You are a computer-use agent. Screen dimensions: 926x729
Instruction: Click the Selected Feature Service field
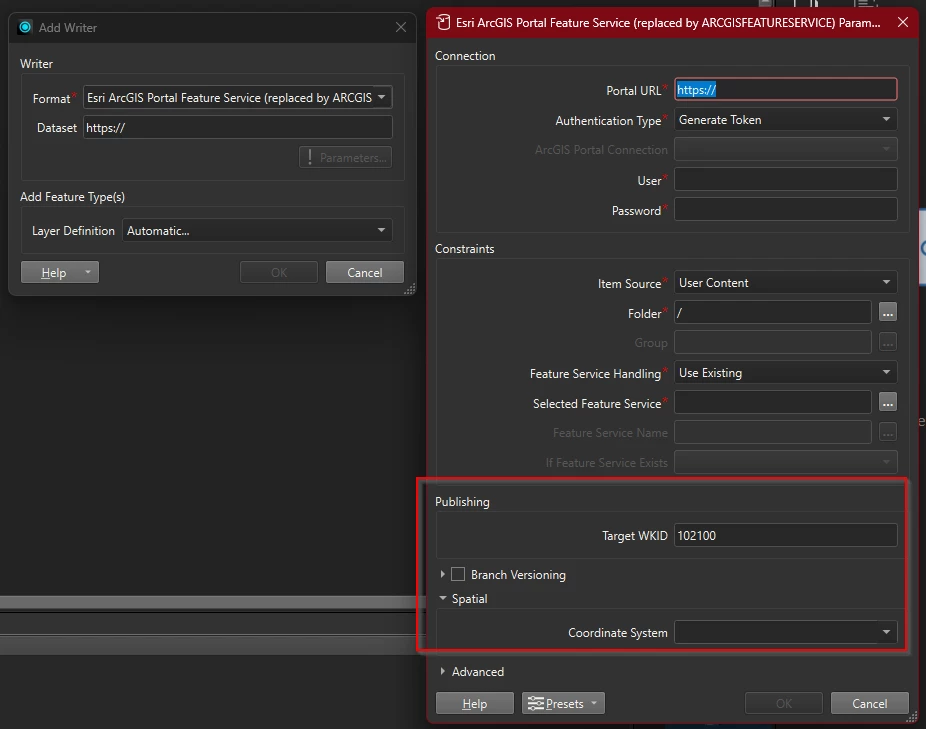click(x=772, y=403)
